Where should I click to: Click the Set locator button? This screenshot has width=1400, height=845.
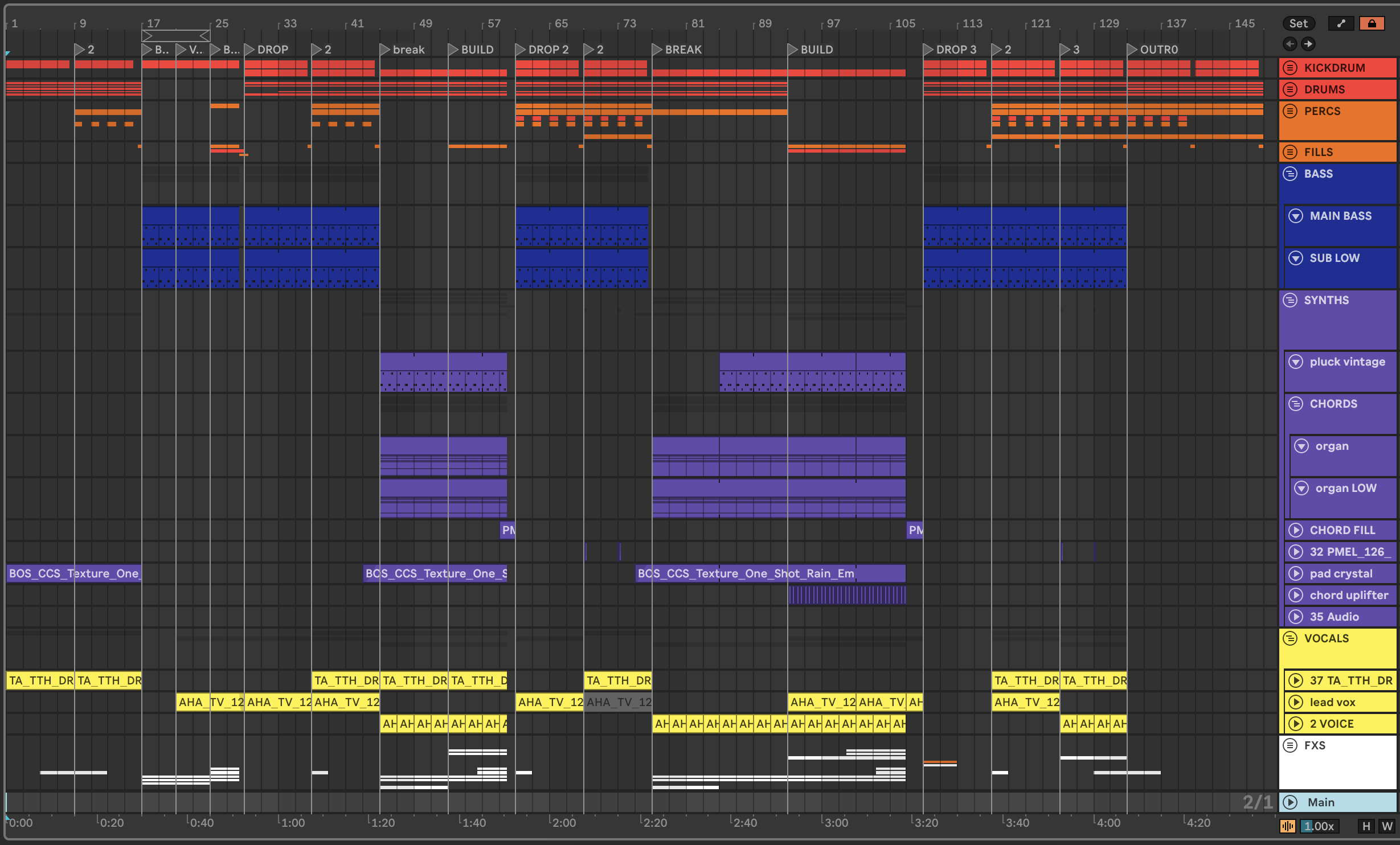[1299, 23]
